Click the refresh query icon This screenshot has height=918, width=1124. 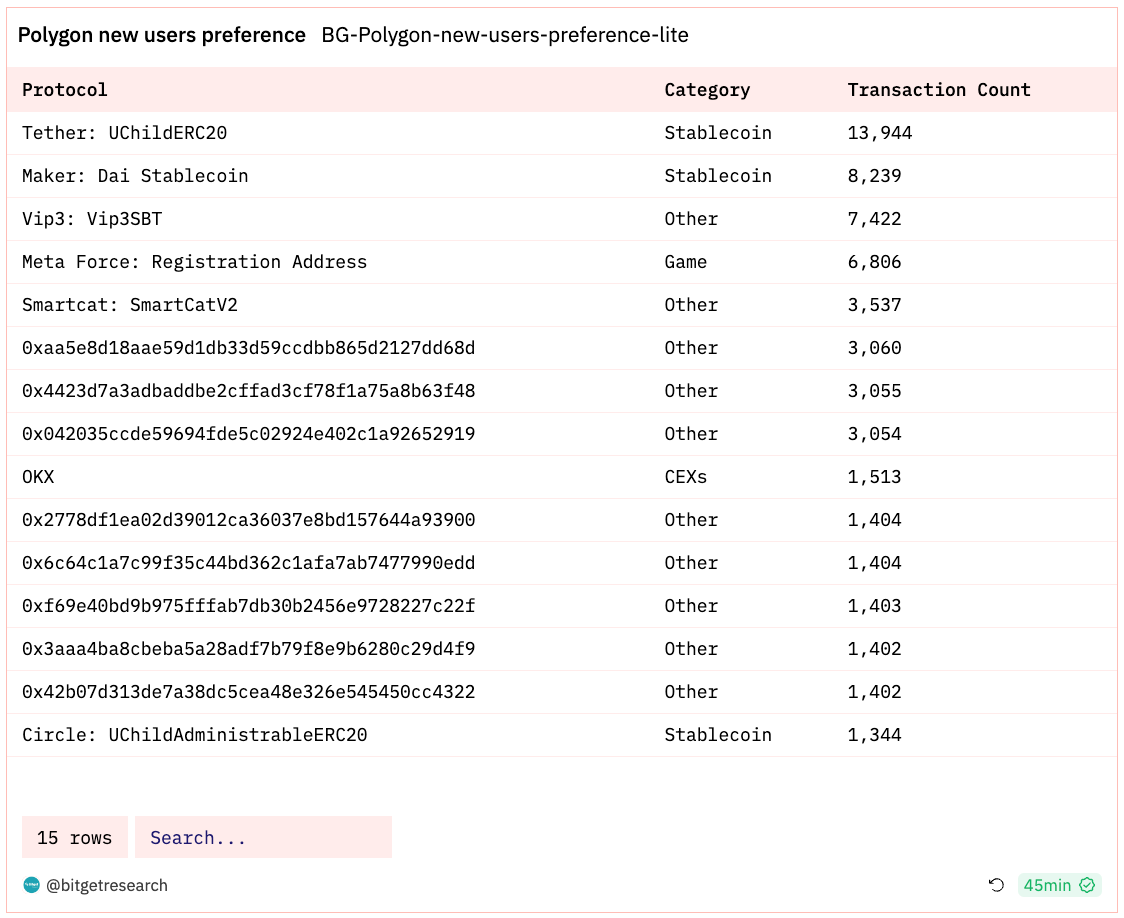point(996,885)
